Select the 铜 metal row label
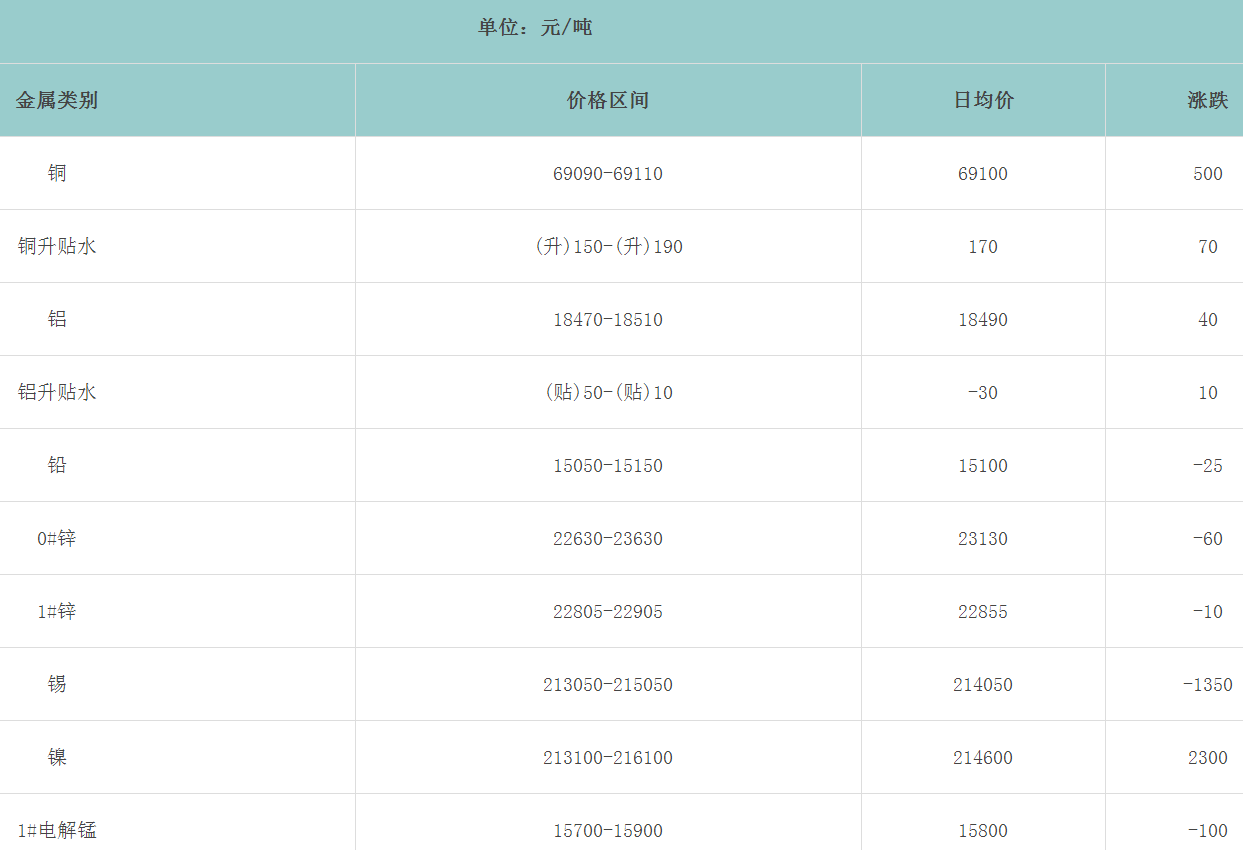The image size is (1243, 850). pos(57,173)
